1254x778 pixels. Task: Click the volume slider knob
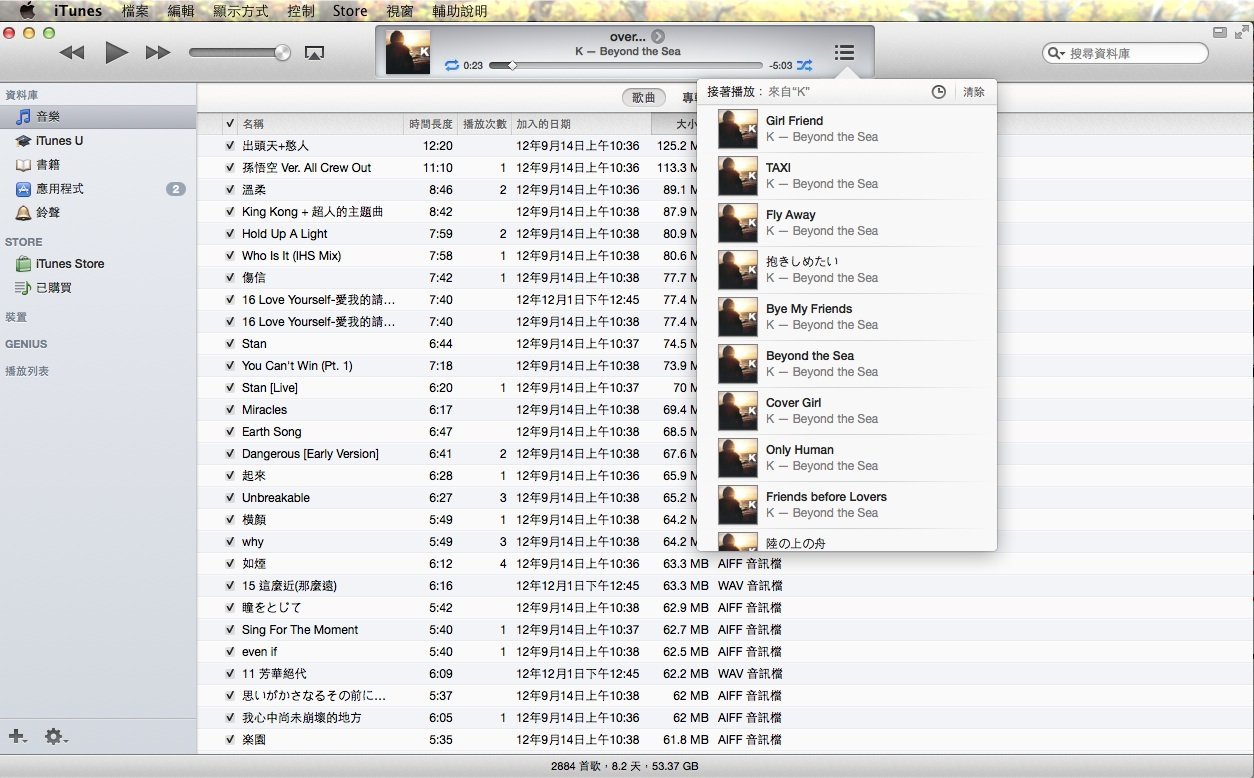283,53
